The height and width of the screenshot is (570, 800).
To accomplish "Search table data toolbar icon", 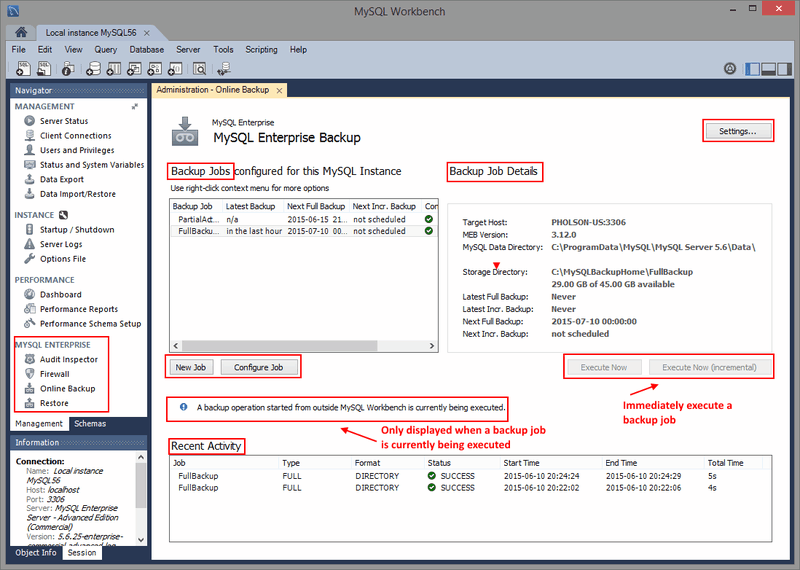I will point(199,68).
